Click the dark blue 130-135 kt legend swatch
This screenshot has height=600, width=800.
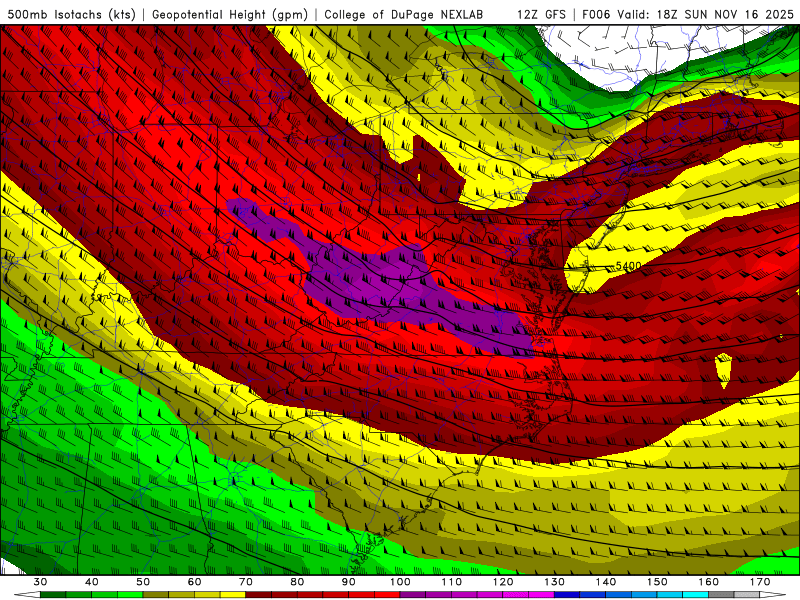coord(567,594)
